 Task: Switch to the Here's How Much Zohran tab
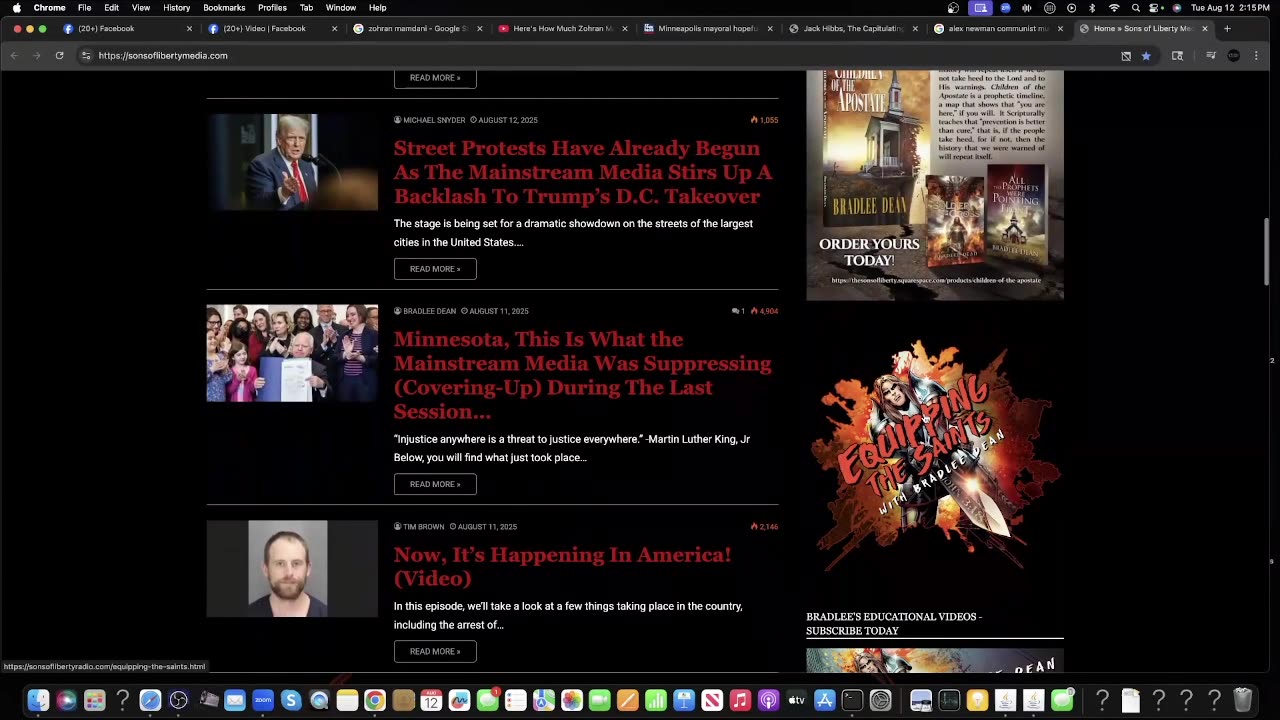point(563,29)
